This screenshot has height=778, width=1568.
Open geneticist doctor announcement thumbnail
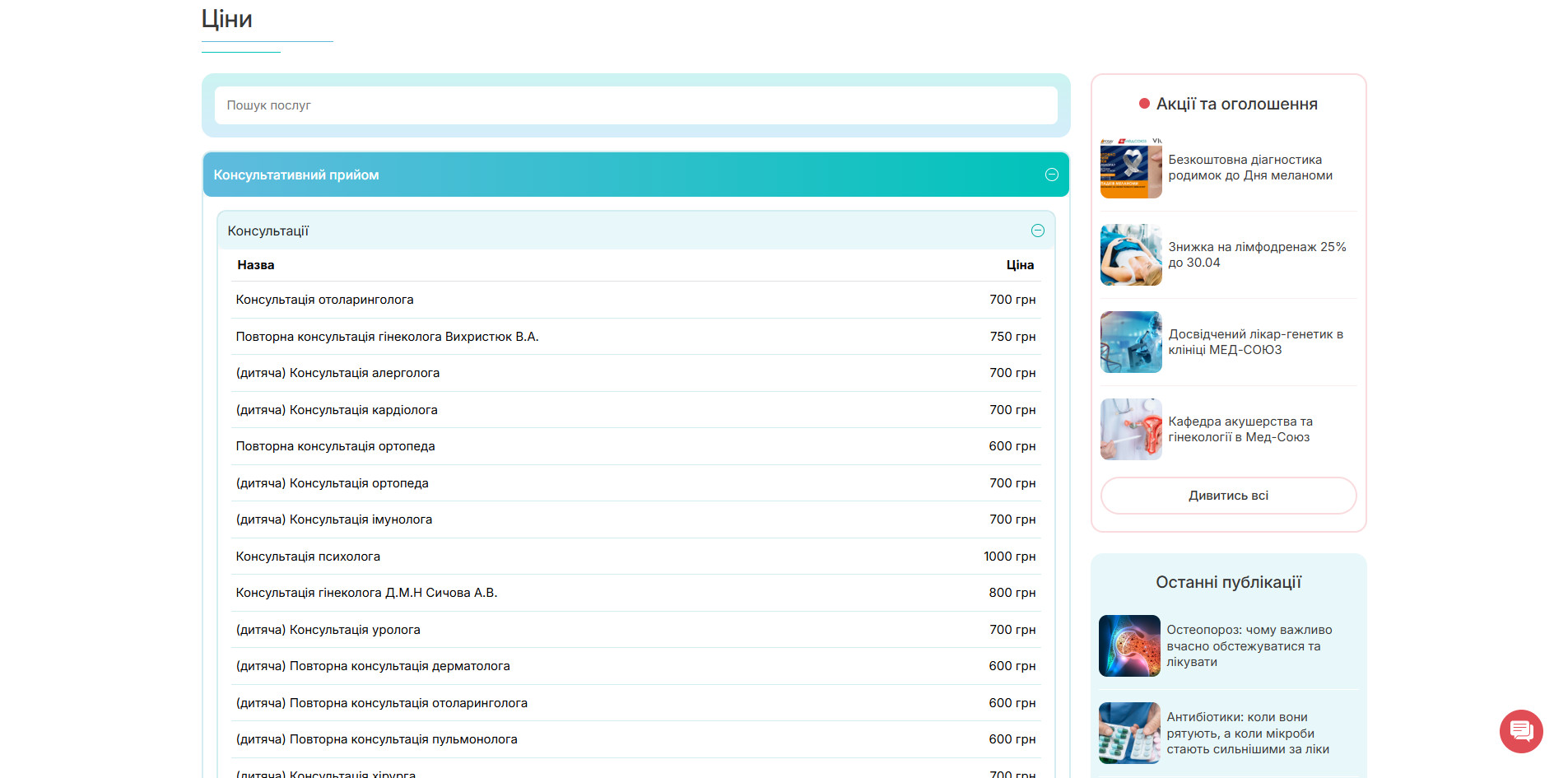click(1131, 342)
